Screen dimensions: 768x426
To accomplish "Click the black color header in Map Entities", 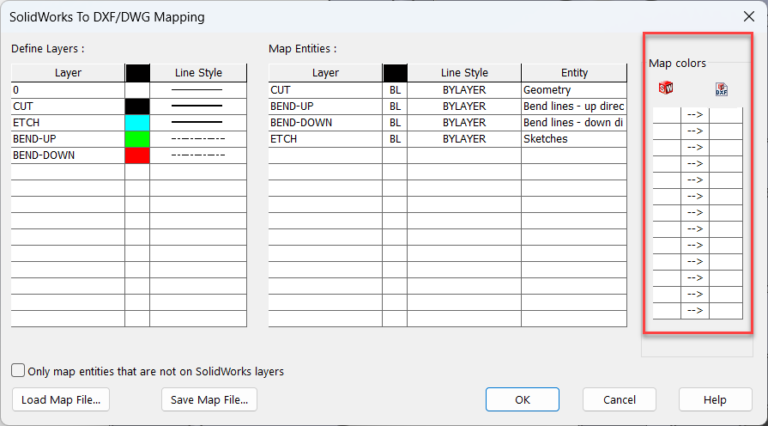I will coord(395,73).
